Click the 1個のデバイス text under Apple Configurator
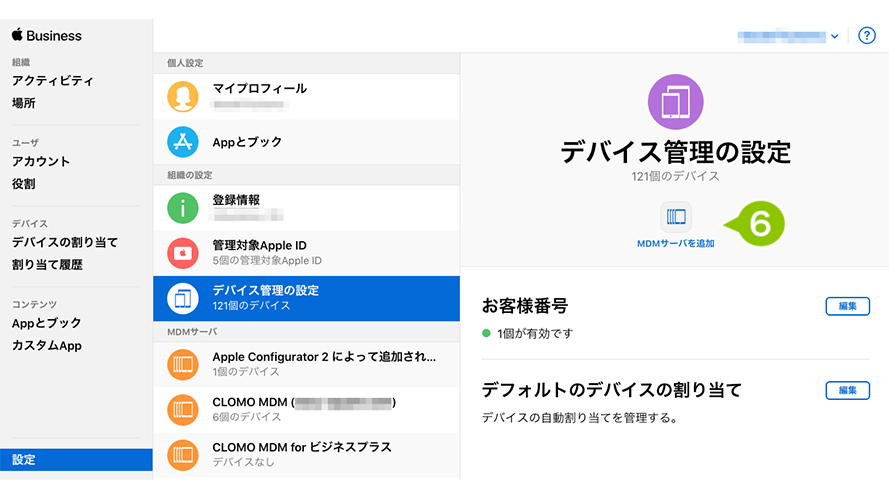Image resolution: width=889 pixels, height=500 pixels. click(246, 372)
